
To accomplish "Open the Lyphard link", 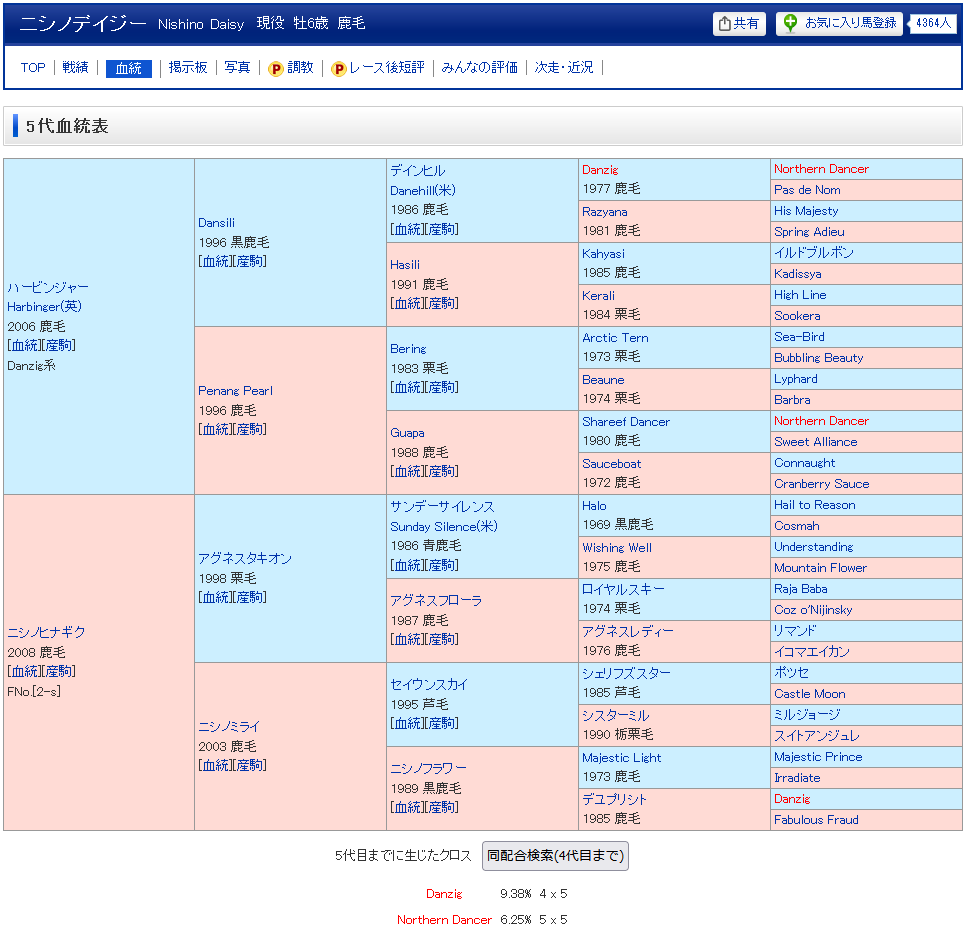I will coord(796,379).
